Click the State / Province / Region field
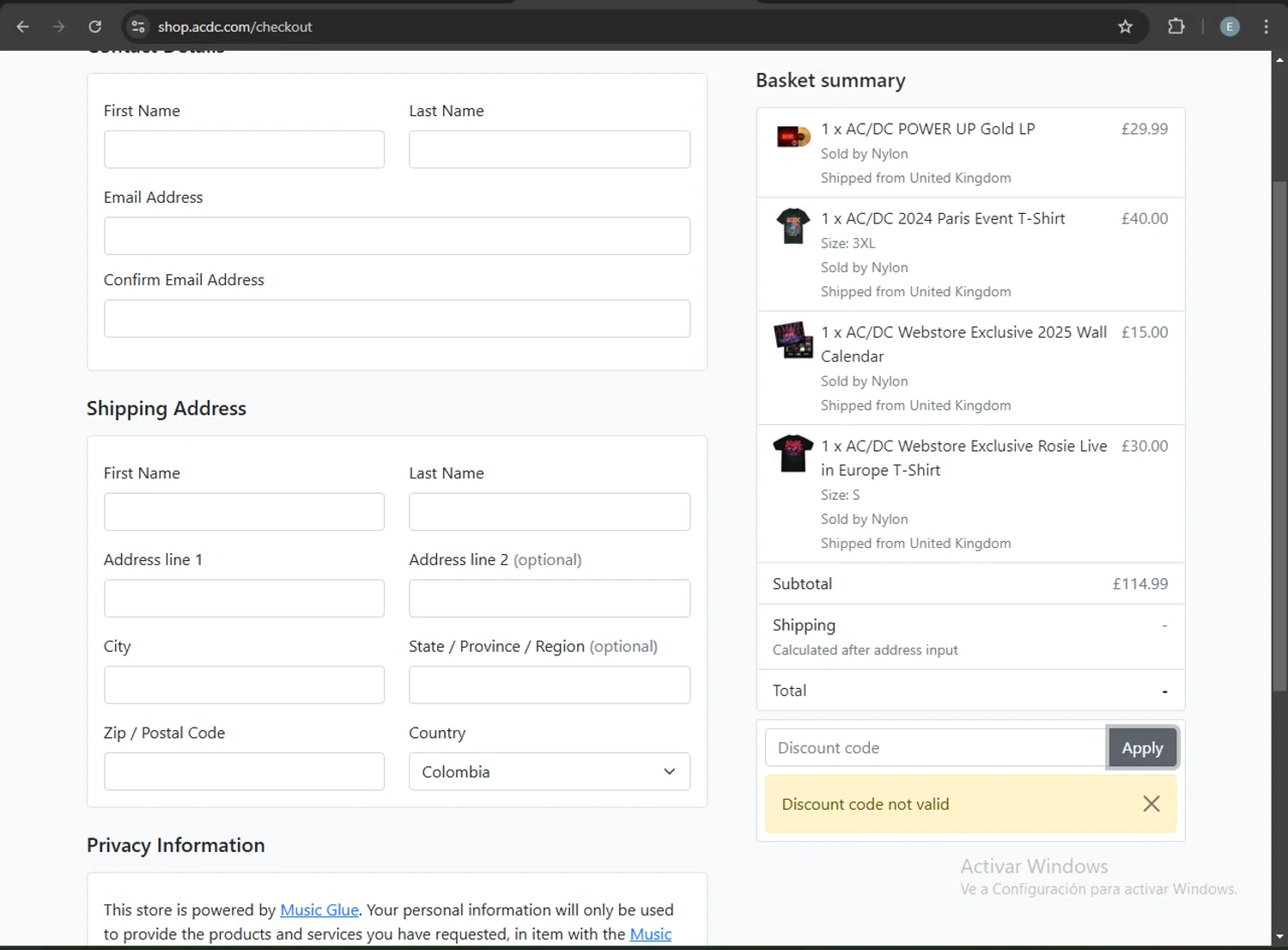 pyautogui.click(x=550, y=685)
